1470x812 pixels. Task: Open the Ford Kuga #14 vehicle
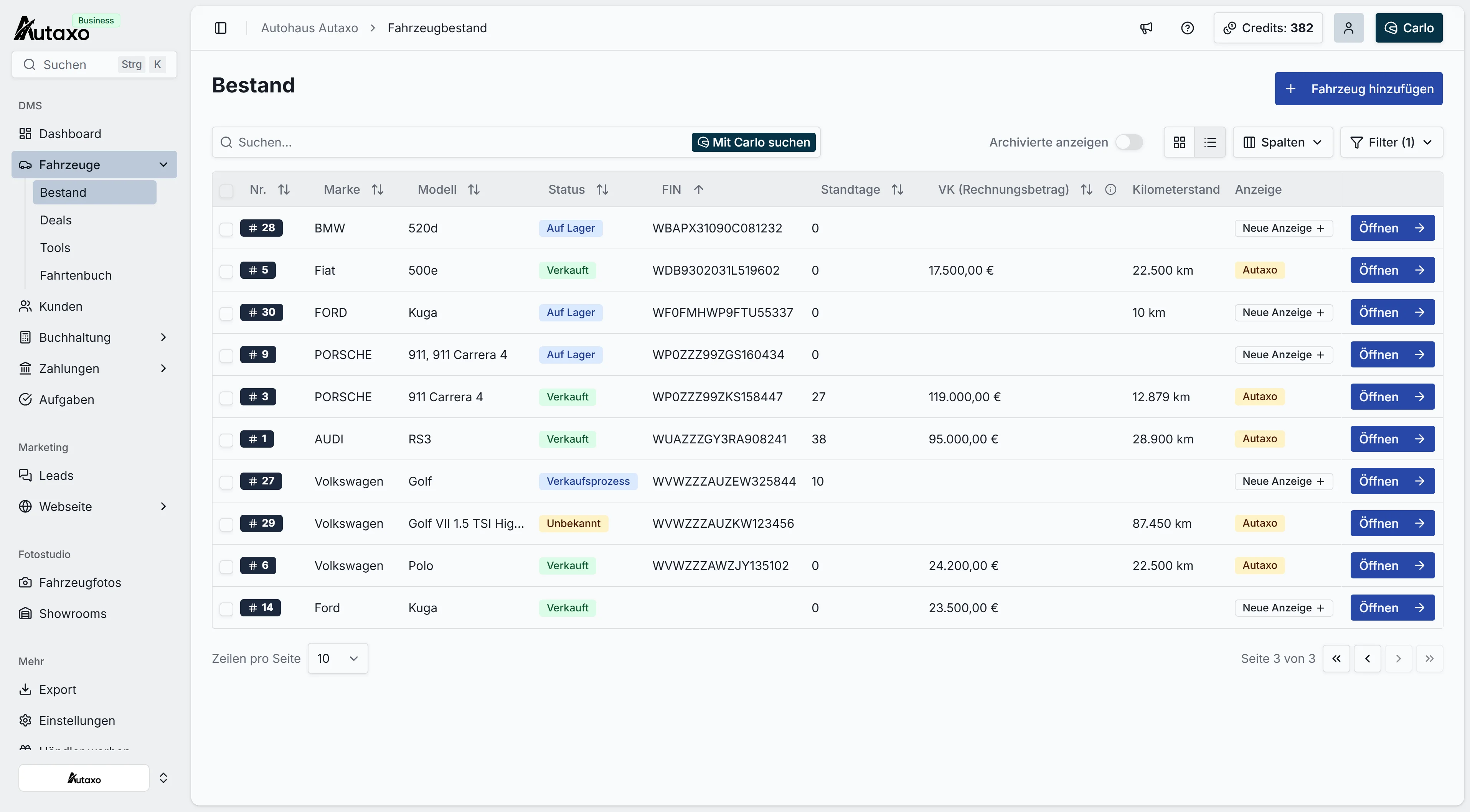click(1392, 608)
